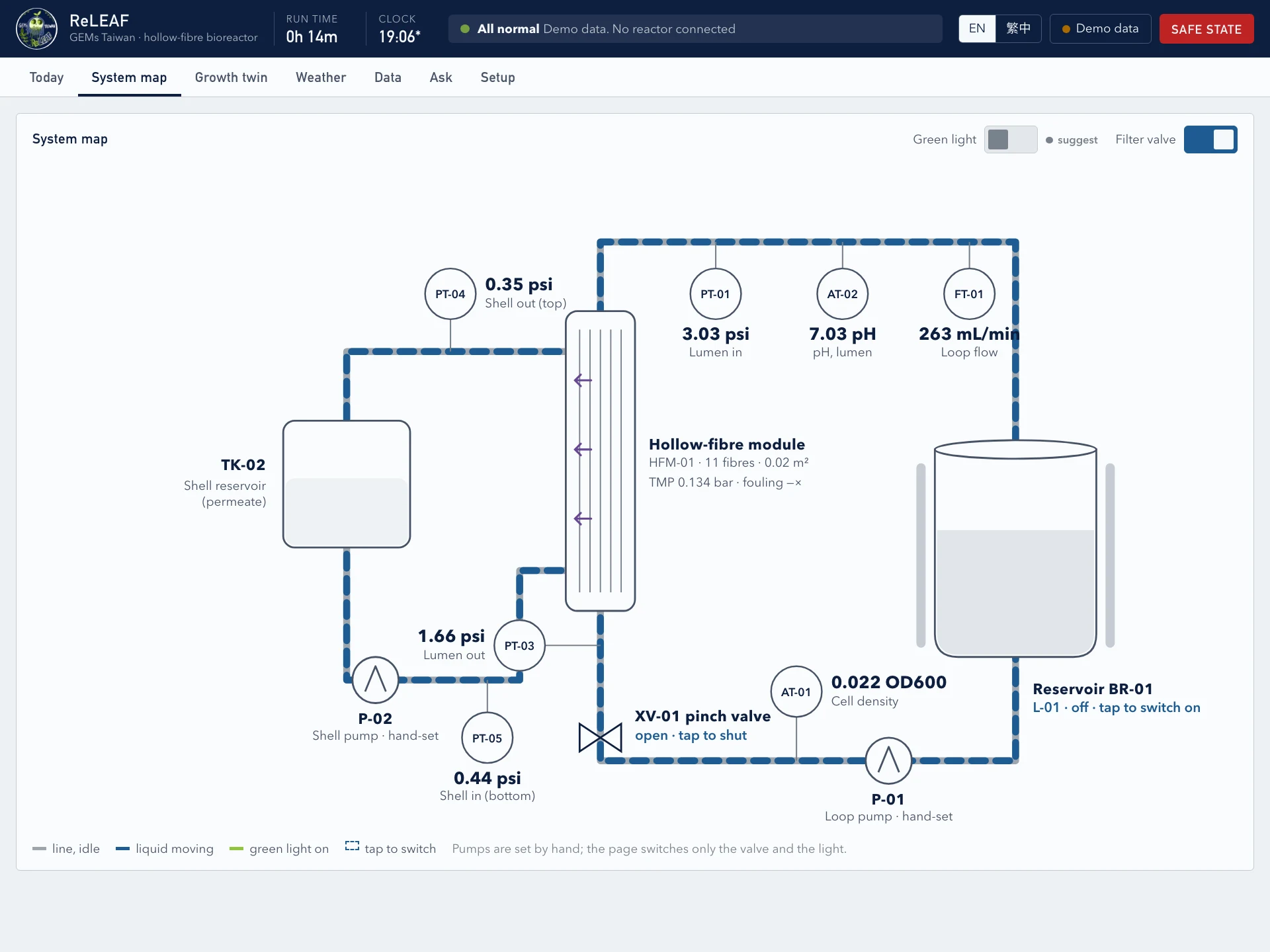Click the Reservoir BR-01 vessel
Screen dimensions: 1270x952
point(1015,549)
